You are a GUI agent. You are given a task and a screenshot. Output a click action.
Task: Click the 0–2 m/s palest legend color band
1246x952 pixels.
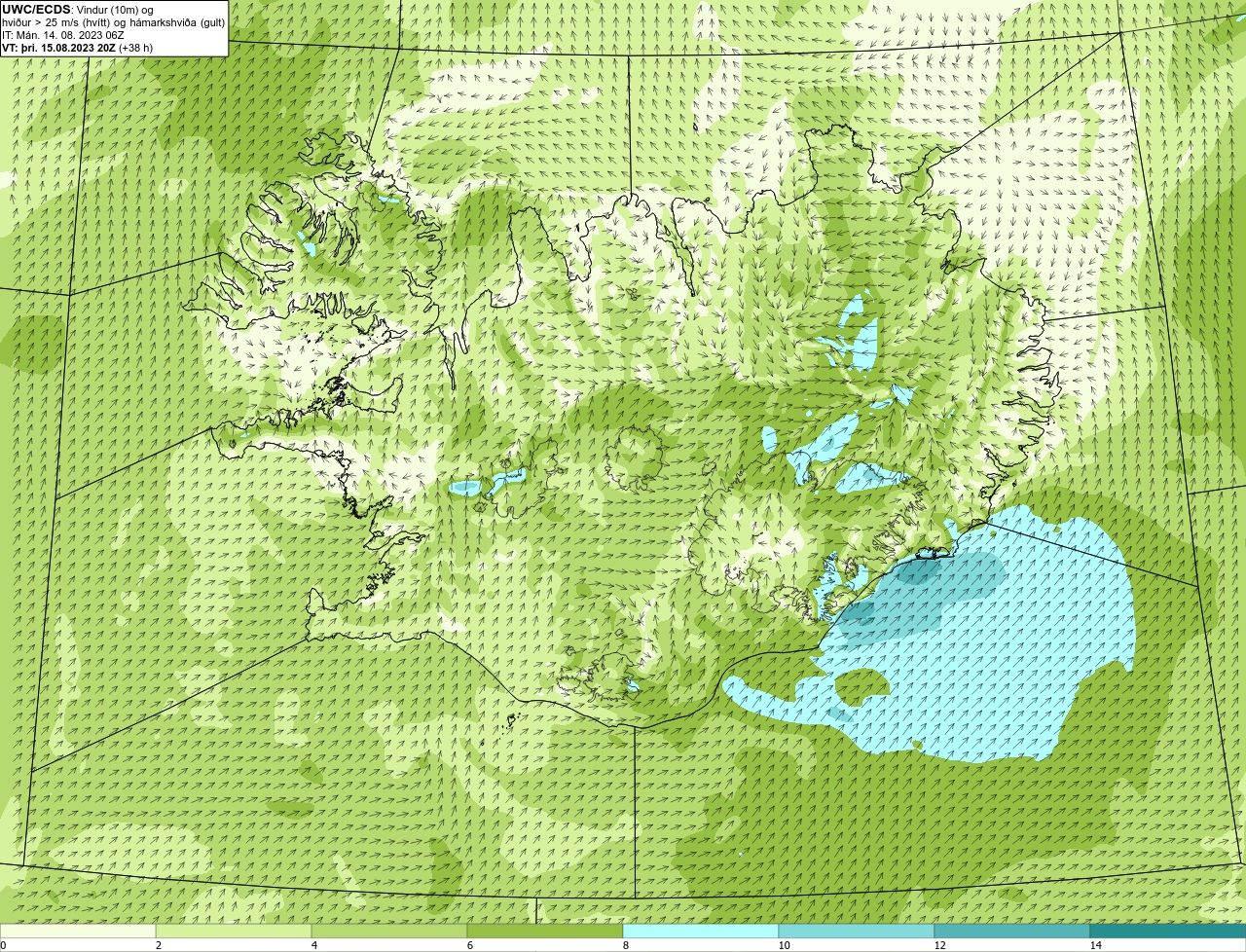point(78,931)
